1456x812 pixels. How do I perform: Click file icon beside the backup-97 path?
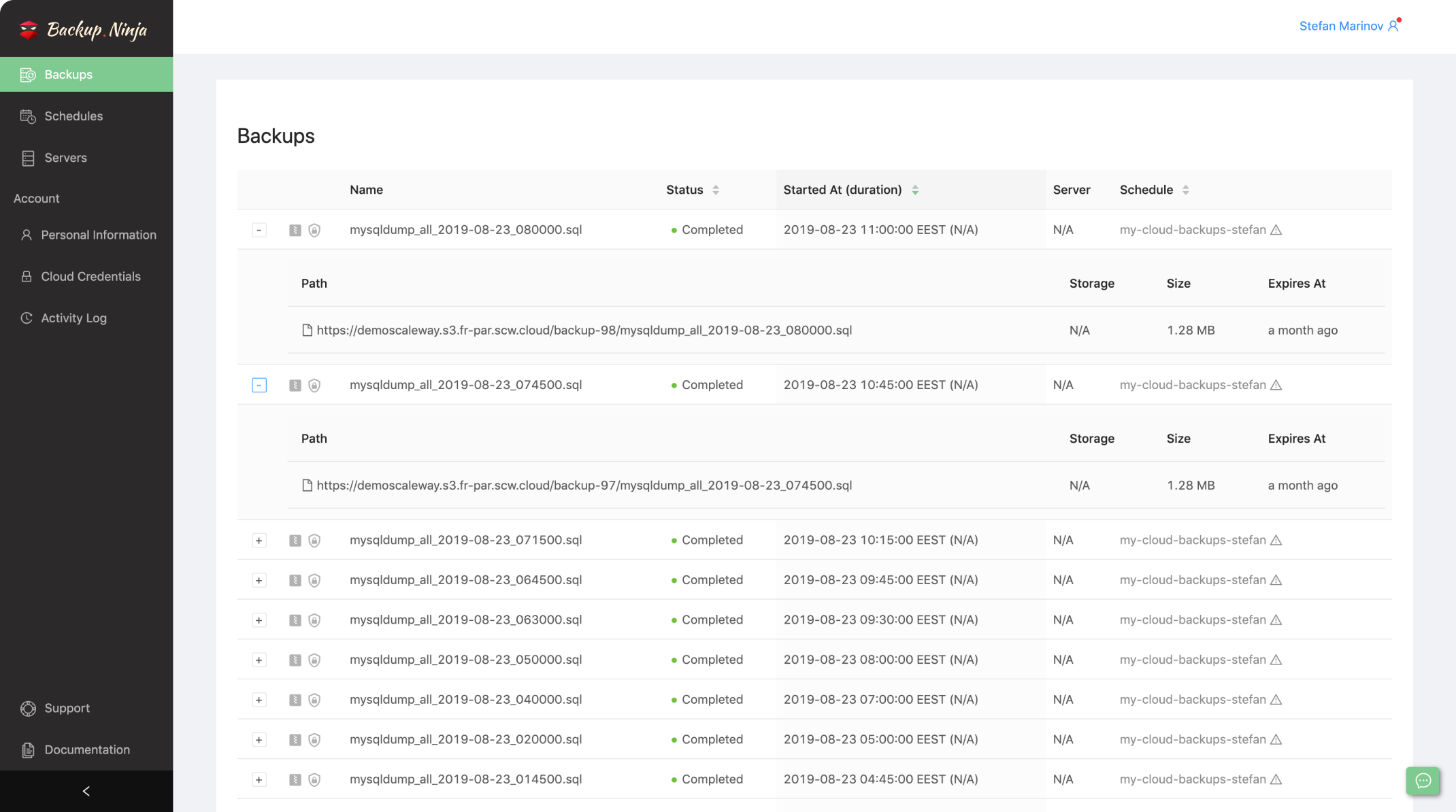click(x=307, y=485)
